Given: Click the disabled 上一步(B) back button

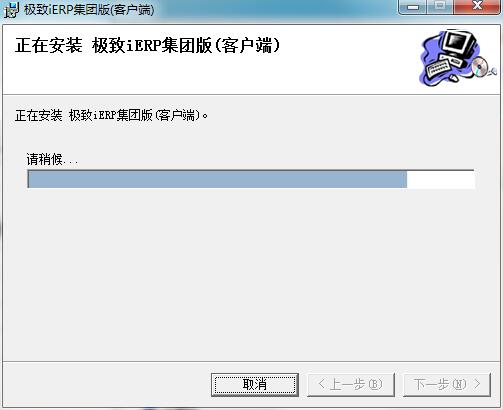Looking at the screenshot, I should (351, 385).
